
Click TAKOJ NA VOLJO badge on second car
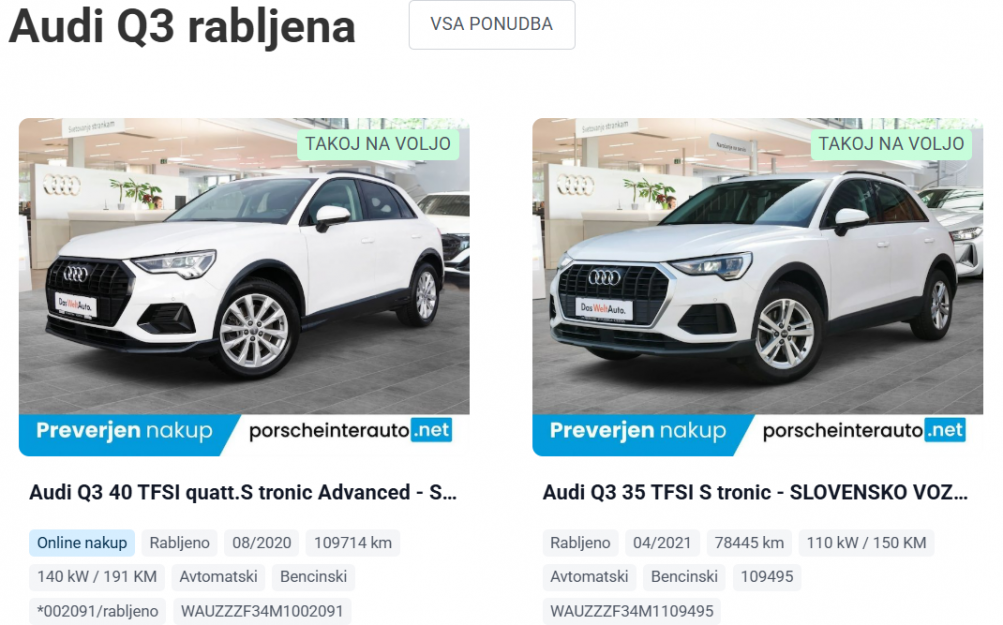[891, 144]
